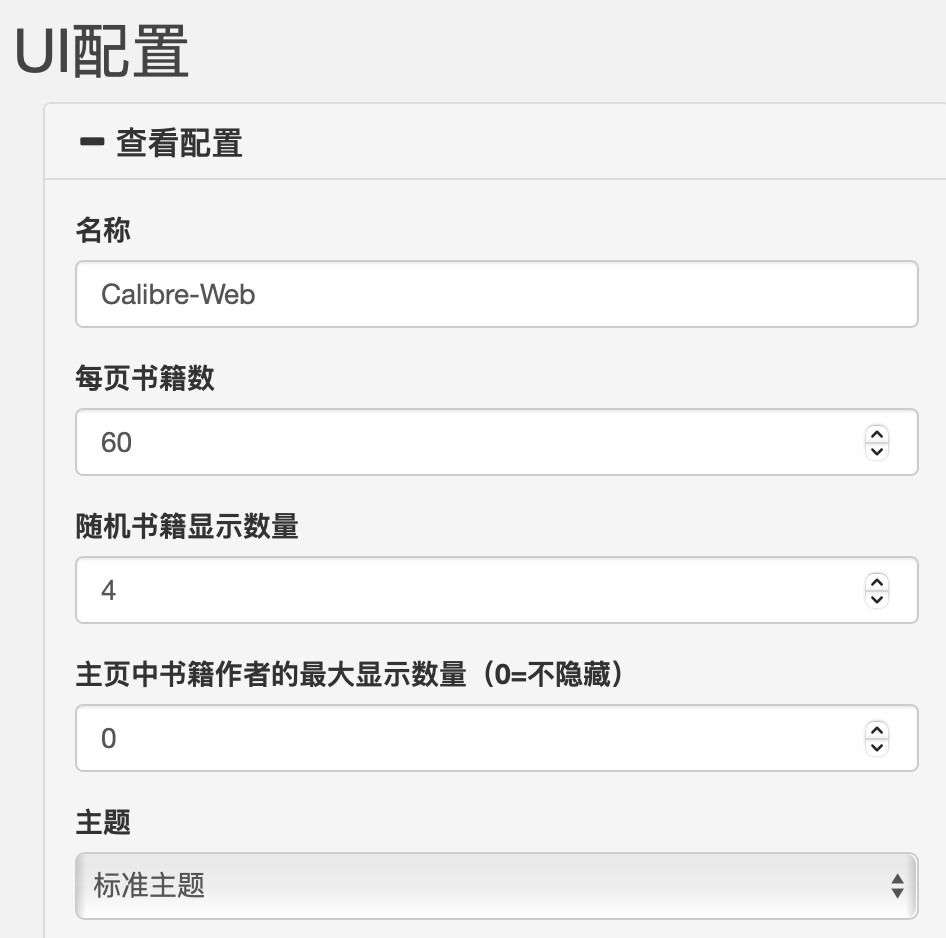The width and height of the screenshot is (946, 938).
Task: Decrement the random books count stepper
Action: tap(877, 598)
